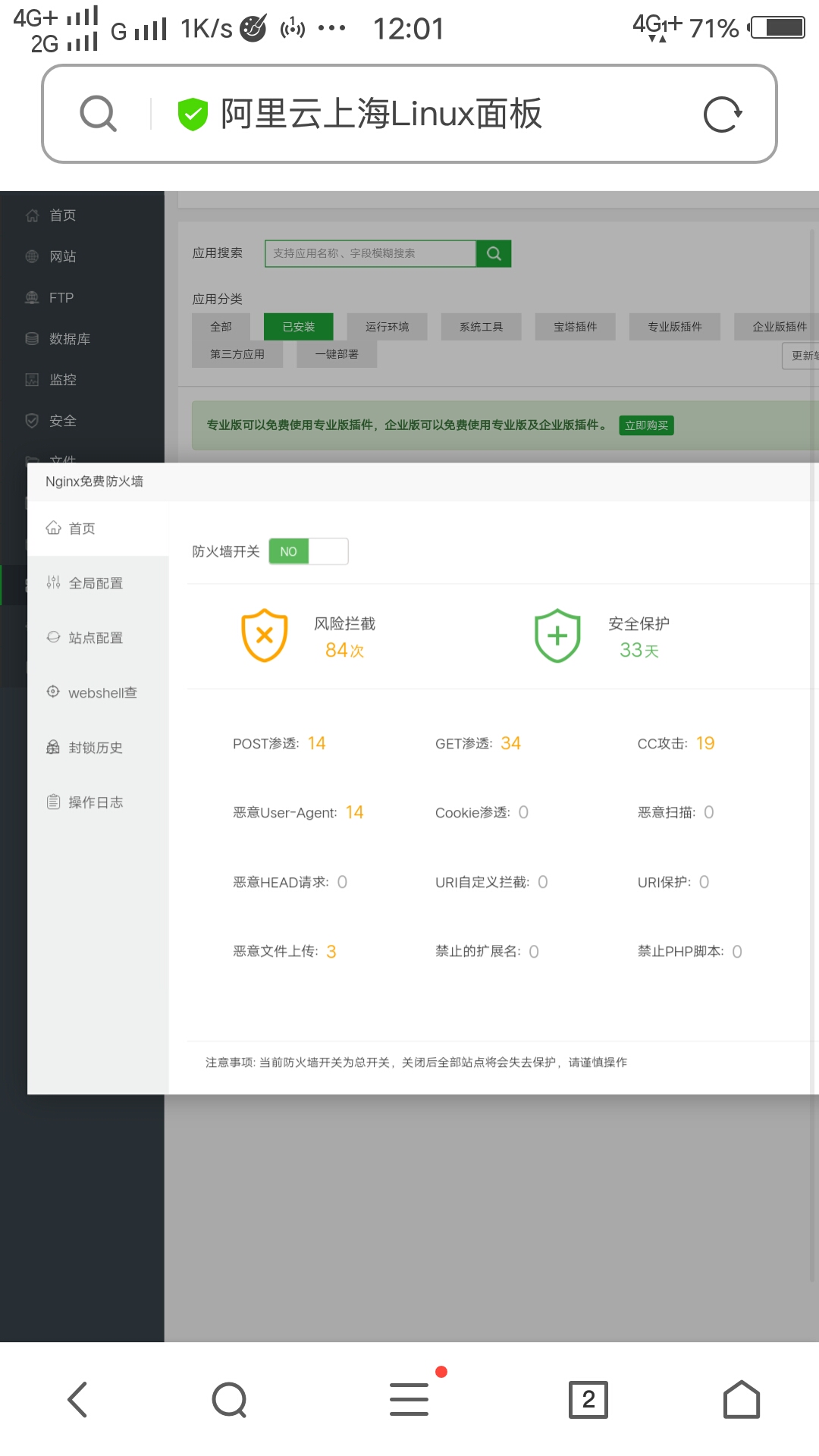Click the green 安全保护 shield icon
Viewport: 819px width, 1456px height.
coord(557,635)
